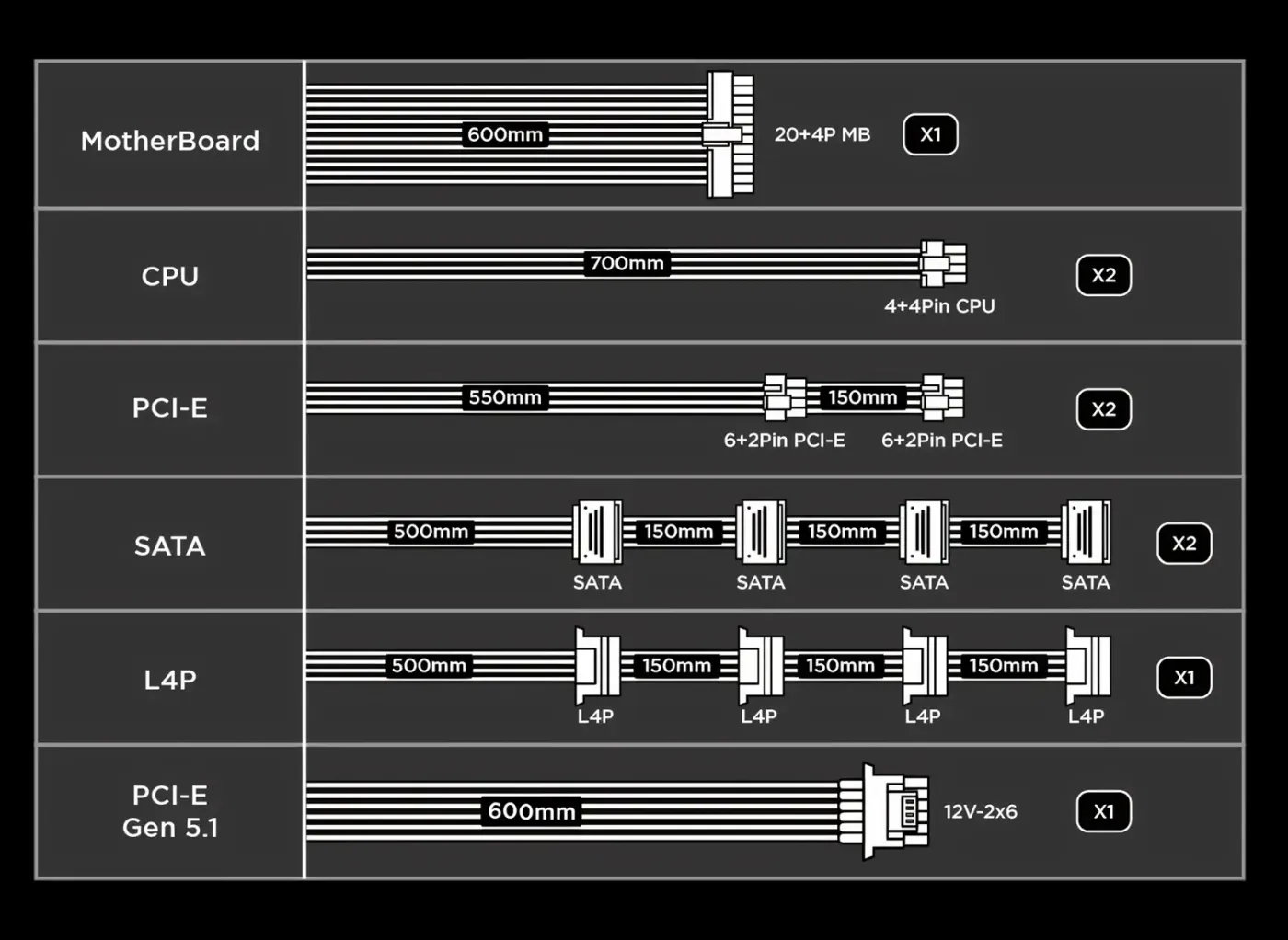
Task: Select the "SATA" row heading
Action: click(170, 546)
